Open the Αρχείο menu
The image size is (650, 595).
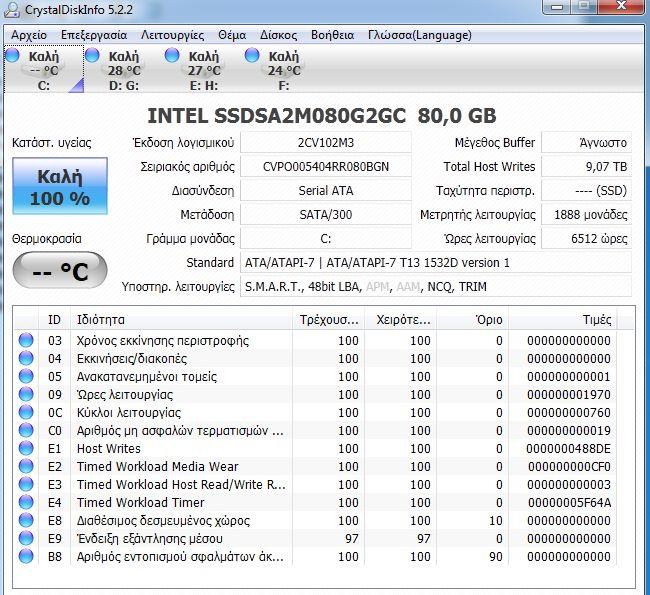coord(29,35)
